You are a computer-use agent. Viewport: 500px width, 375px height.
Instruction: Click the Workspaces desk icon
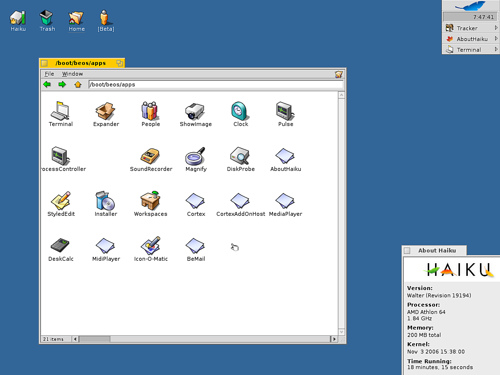150,200
